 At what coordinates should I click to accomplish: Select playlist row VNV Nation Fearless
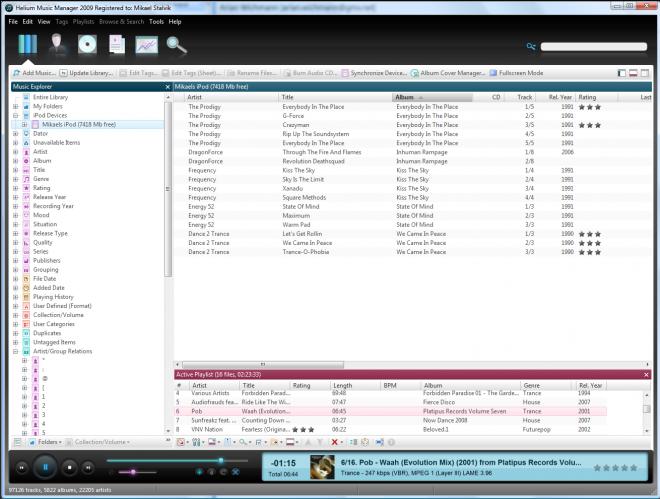390,430
